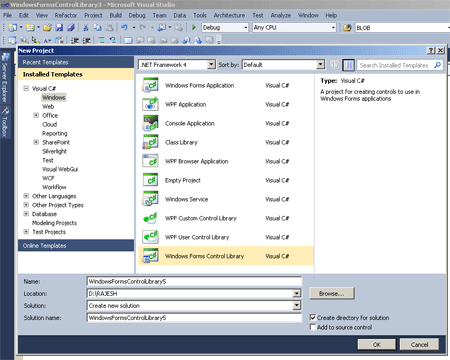Expand the Office tree node
The height and width of the screenshot is (360, 450).
click(x=36, y=115)
